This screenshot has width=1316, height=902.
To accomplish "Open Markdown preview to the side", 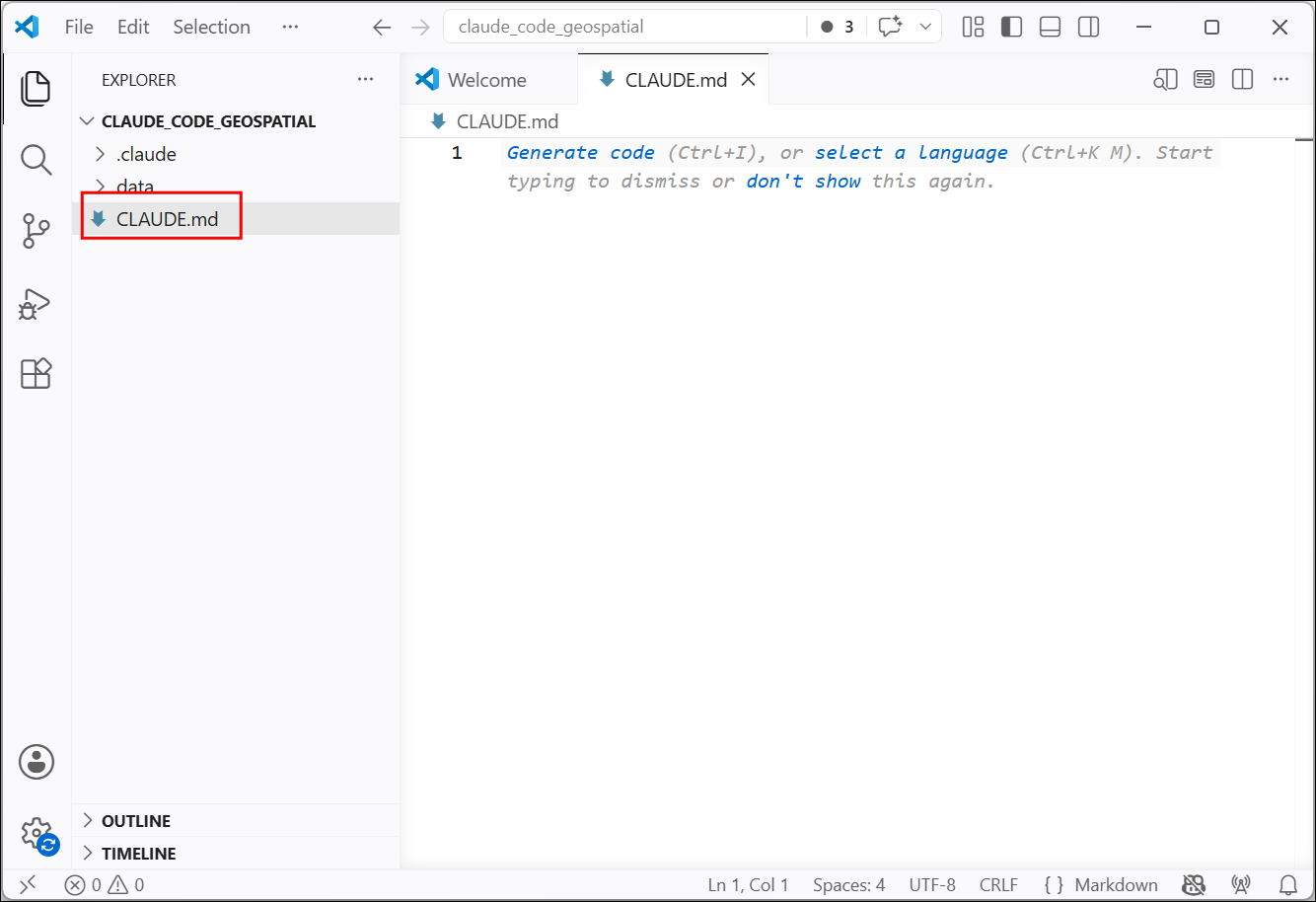I will click(1165, 80).
